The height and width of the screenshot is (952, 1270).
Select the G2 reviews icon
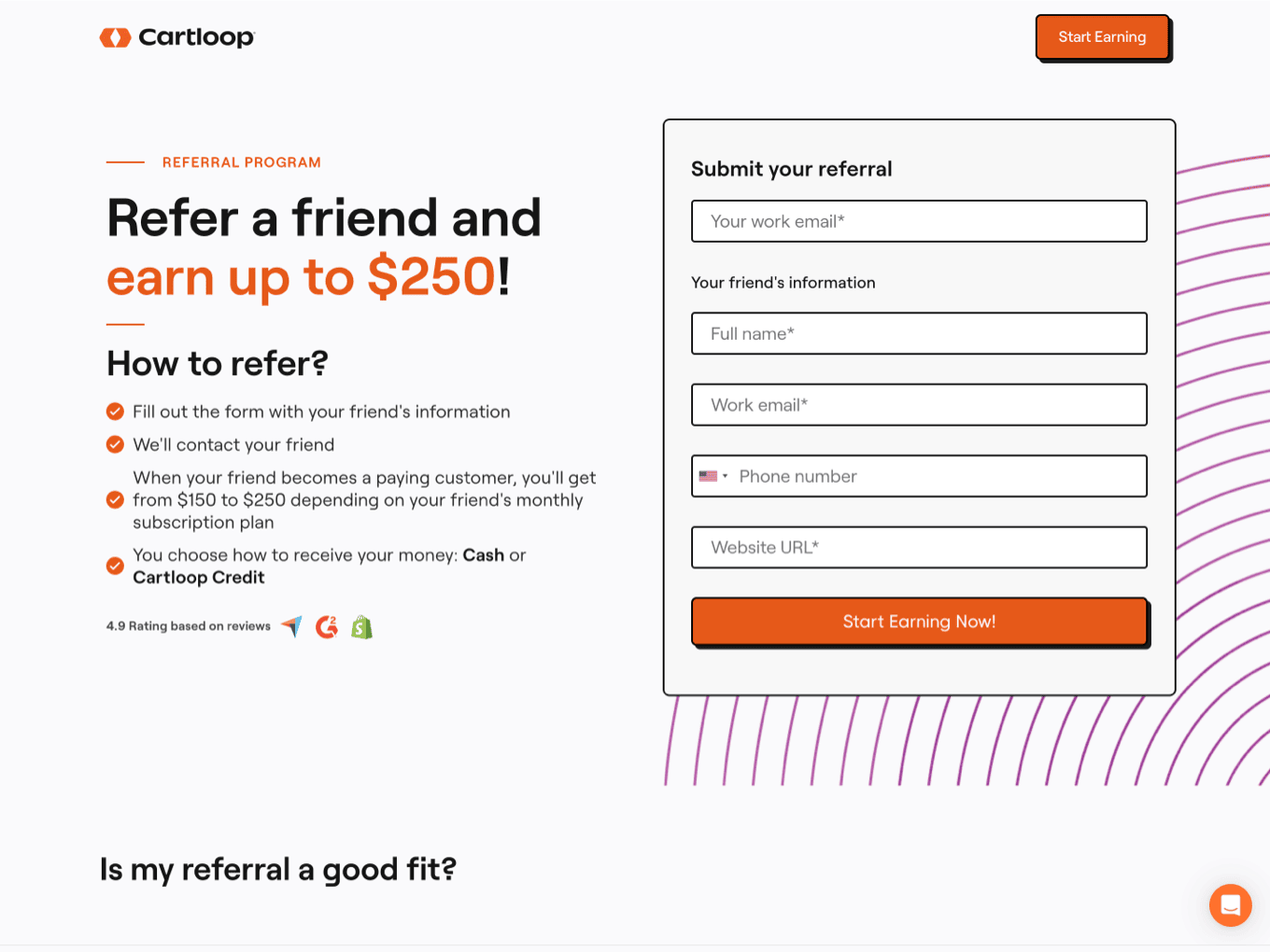[x=326, y=626]
